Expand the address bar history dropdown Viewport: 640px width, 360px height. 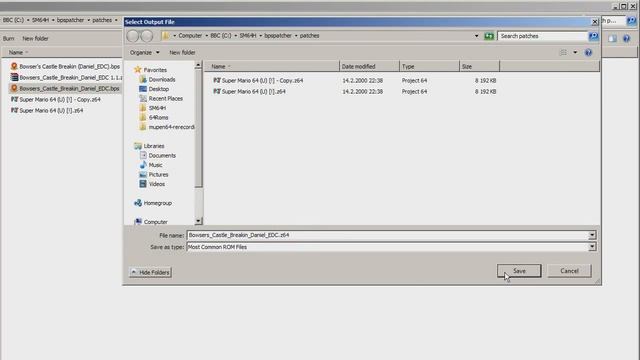tap(476, 36)
